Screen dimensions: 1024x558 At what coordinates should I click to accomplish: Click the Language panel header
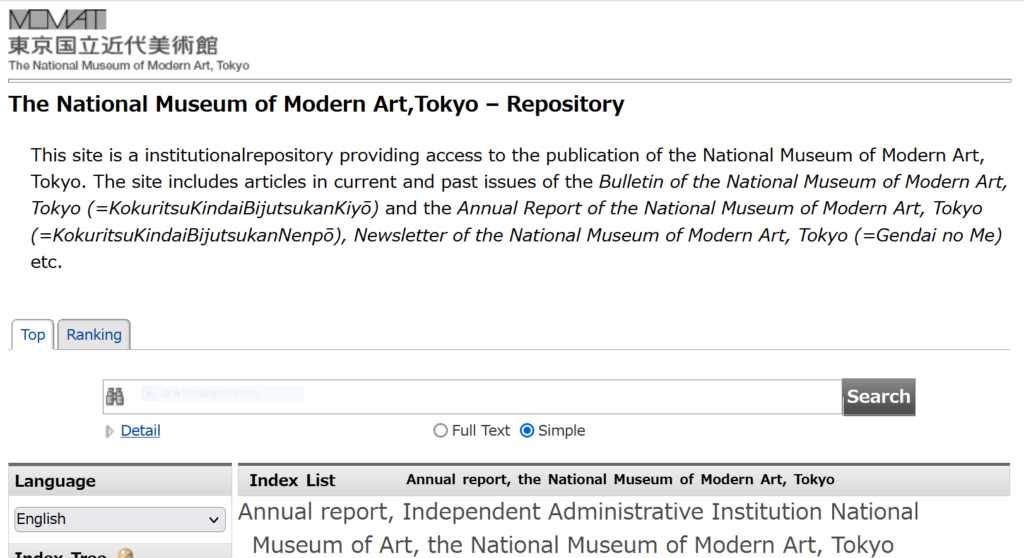tap(120, 481)
